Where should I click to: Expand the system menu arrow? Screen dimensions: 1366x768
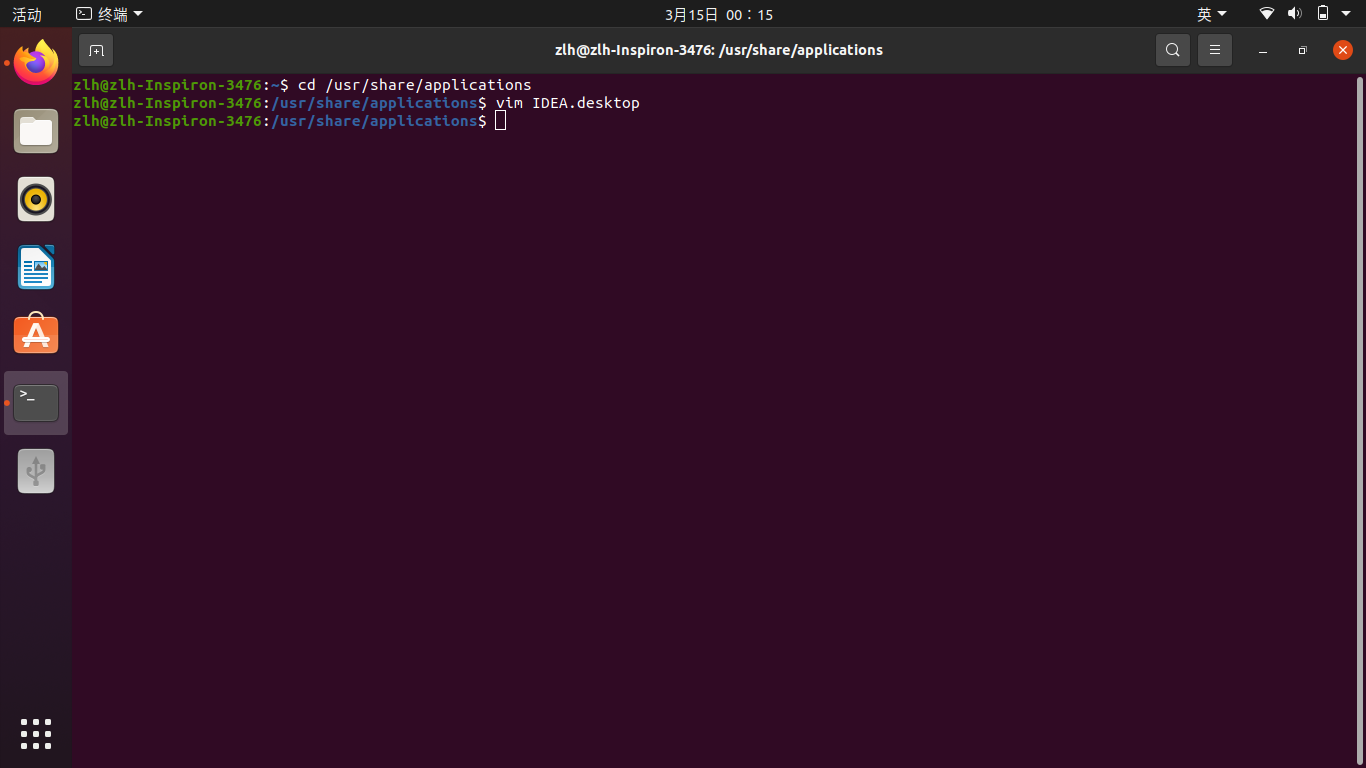pyautogui.click(x=1346, y=14)
